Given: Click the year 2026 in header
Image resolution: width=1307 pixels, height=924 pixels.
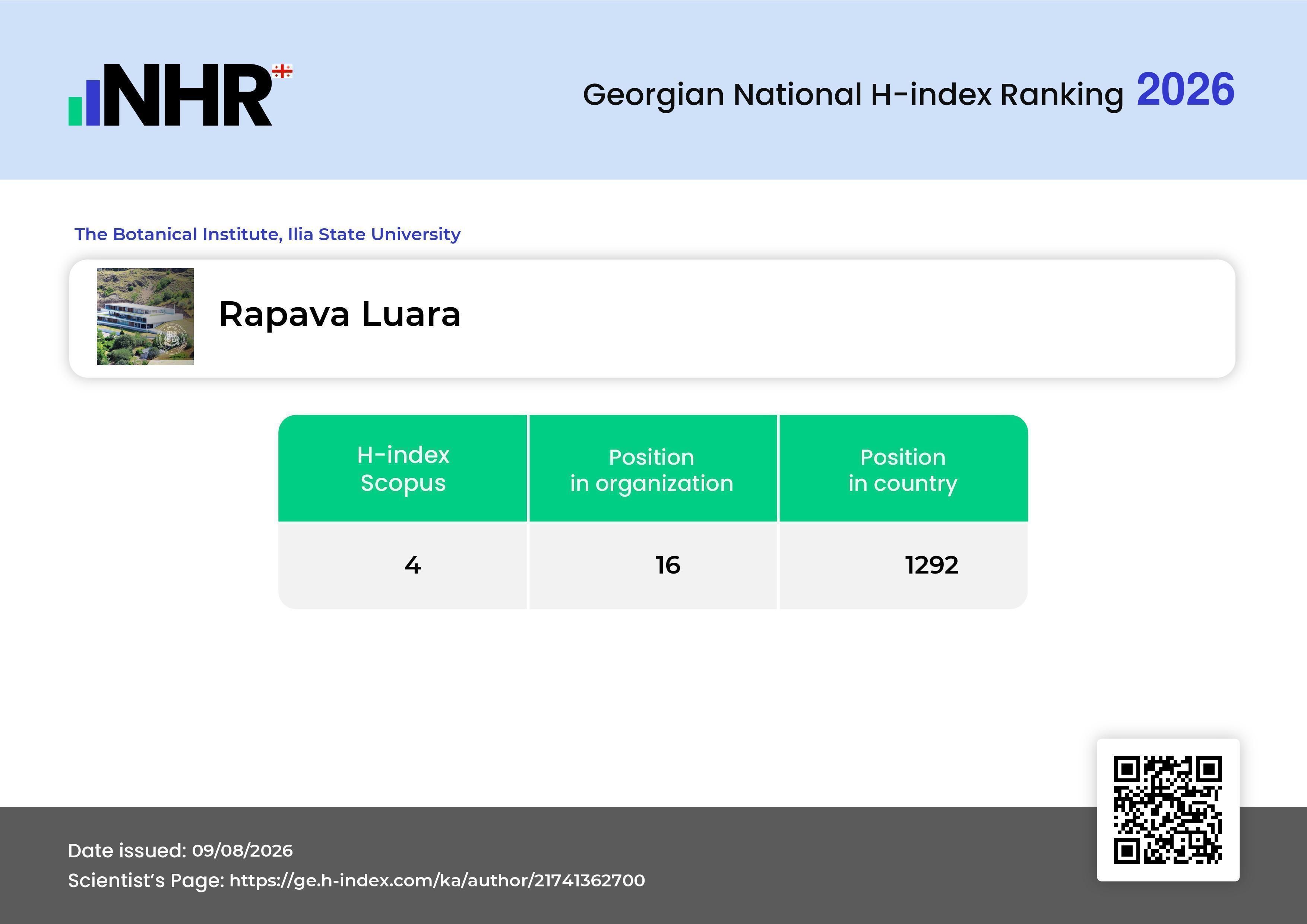Looking at the screenshot, I should tap(1186, 90).
